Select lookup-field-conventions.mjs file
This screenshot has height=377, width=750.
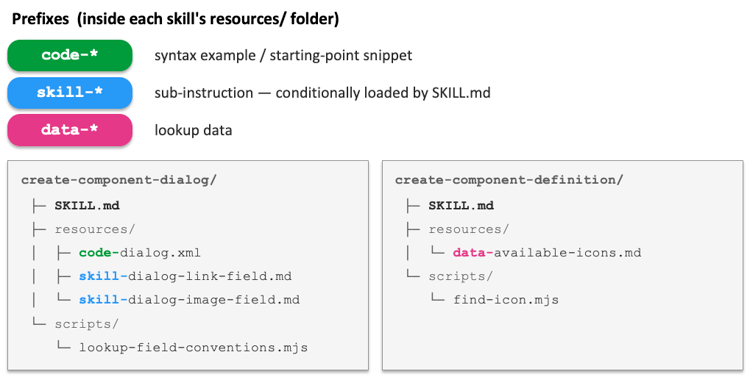coord(193,347)
